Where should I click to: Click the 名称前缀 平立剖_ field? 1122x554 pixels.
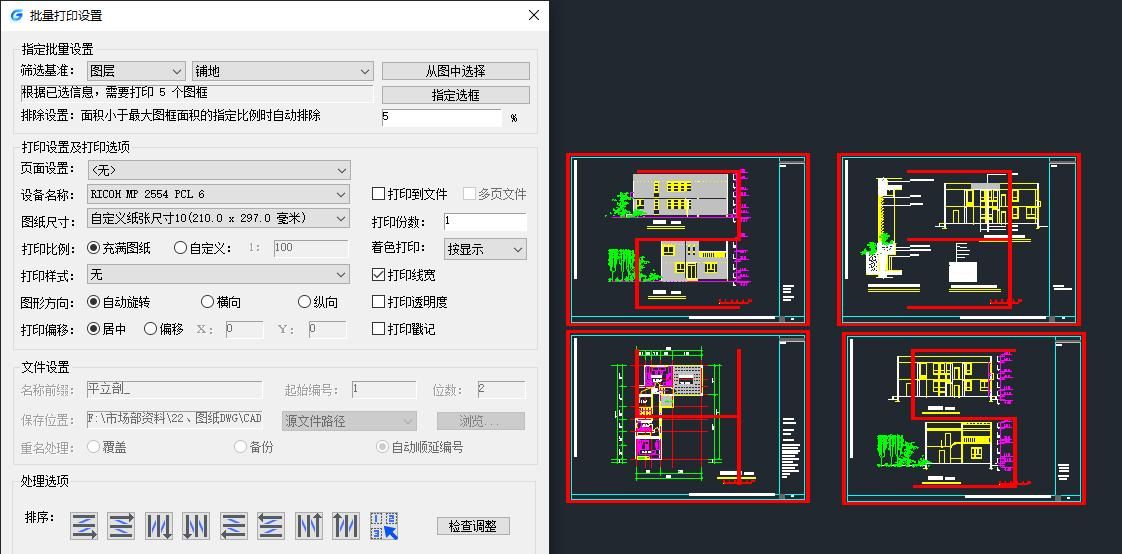point(174,389)
